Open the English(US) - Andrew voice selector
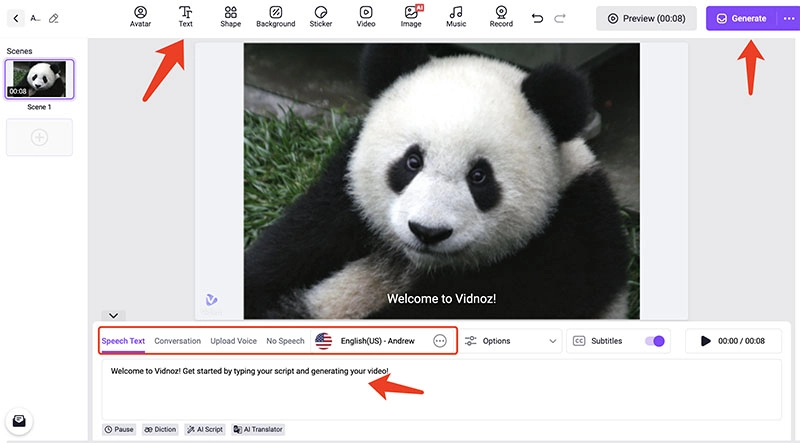The image size is (800, 443). [377, 341]
